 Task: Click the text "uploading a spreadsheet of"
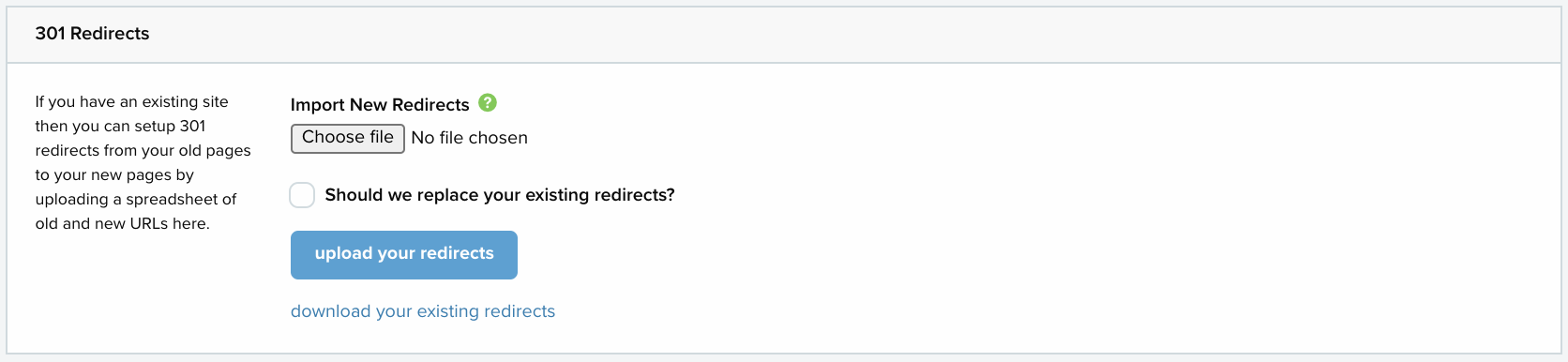tap(136, 199)
